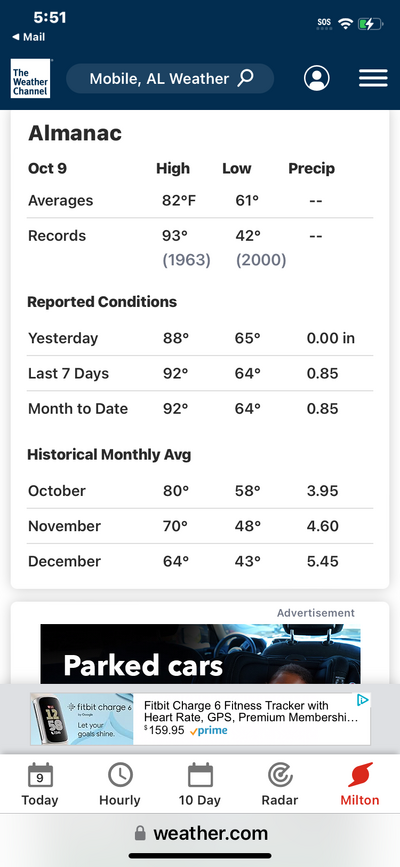Tap the AdChoices icon on Fitbit ad
The image size is (400, 867).
tap(362, 701)
